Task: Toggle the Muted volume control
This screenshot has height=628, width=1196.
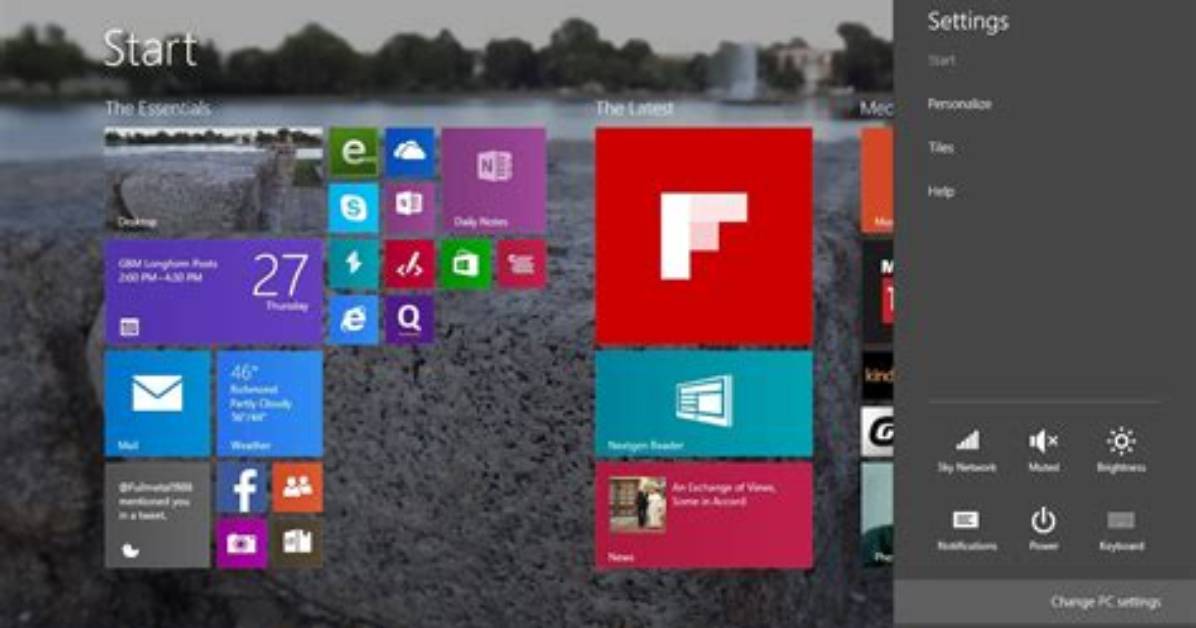Action: (1043, 451)
